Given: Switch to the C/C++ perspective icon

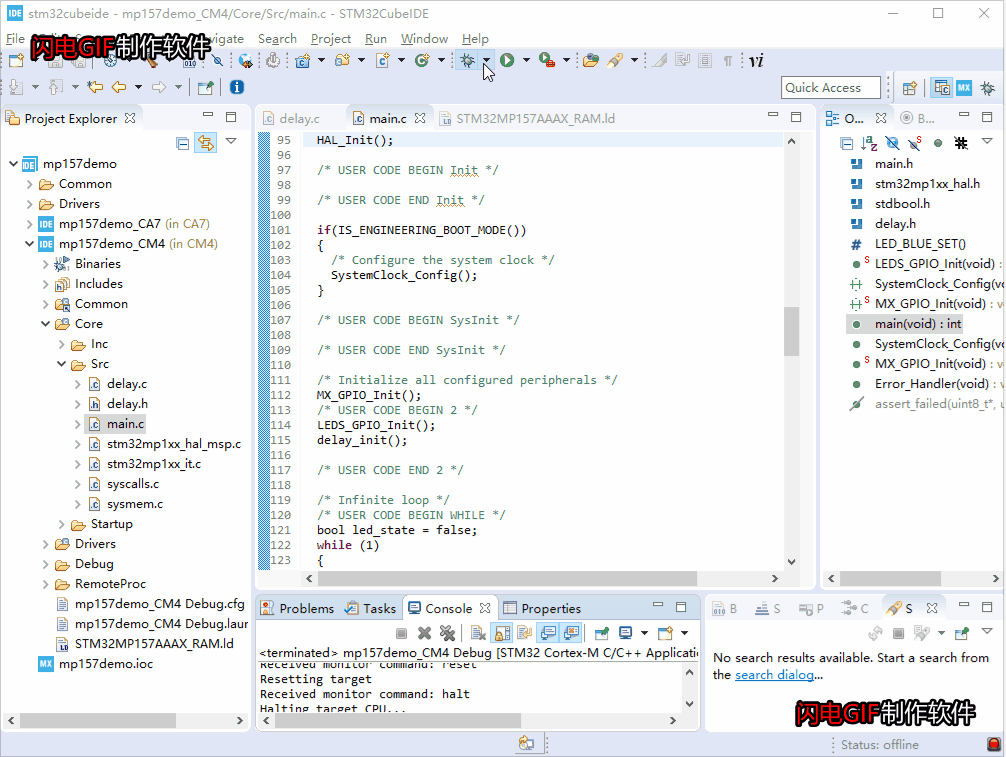Looking at the screenshot, I should pos(942,88).
